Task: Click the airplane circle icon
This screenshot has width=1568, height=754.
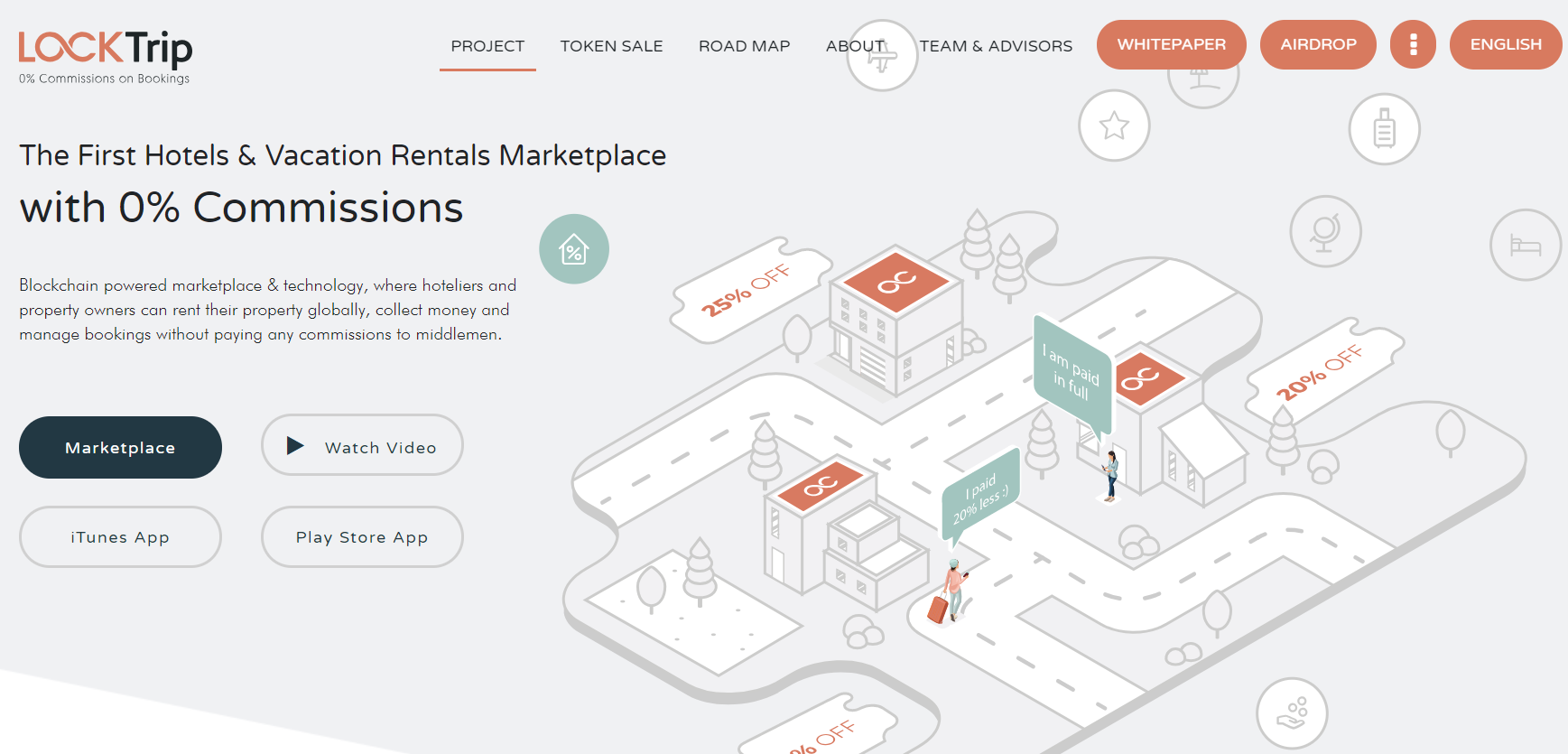Action: [882, 56]
